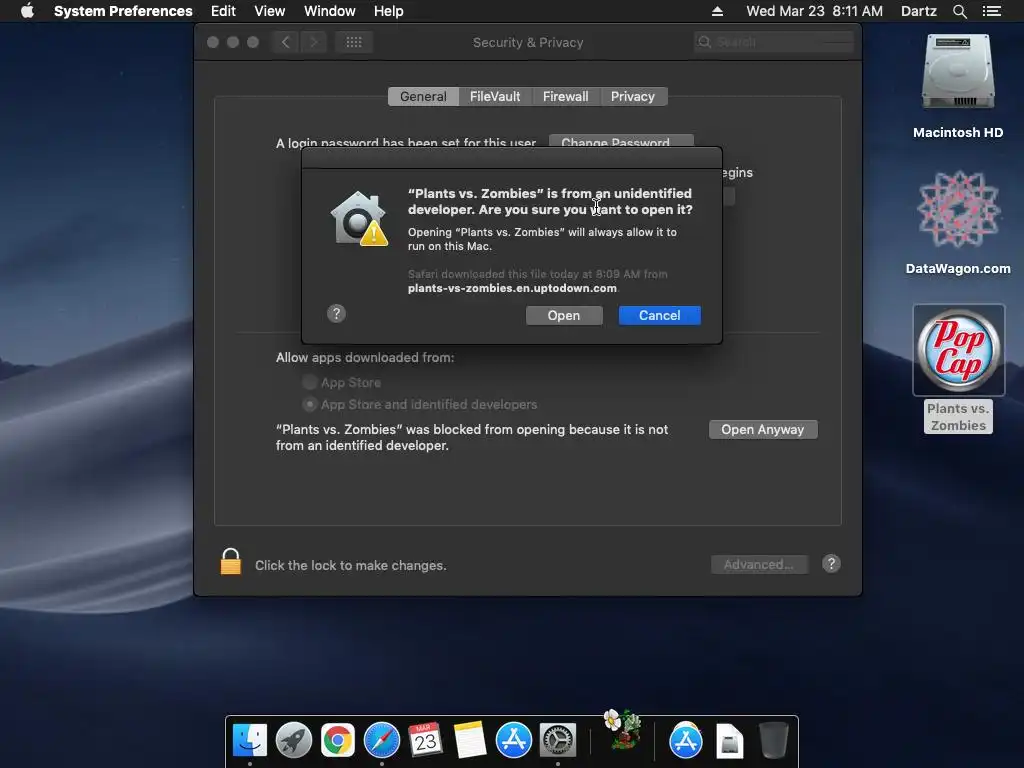This screenshot has height=768, width=1024.
Task: Open Finder from the Dock
Action: pos(250,740)
